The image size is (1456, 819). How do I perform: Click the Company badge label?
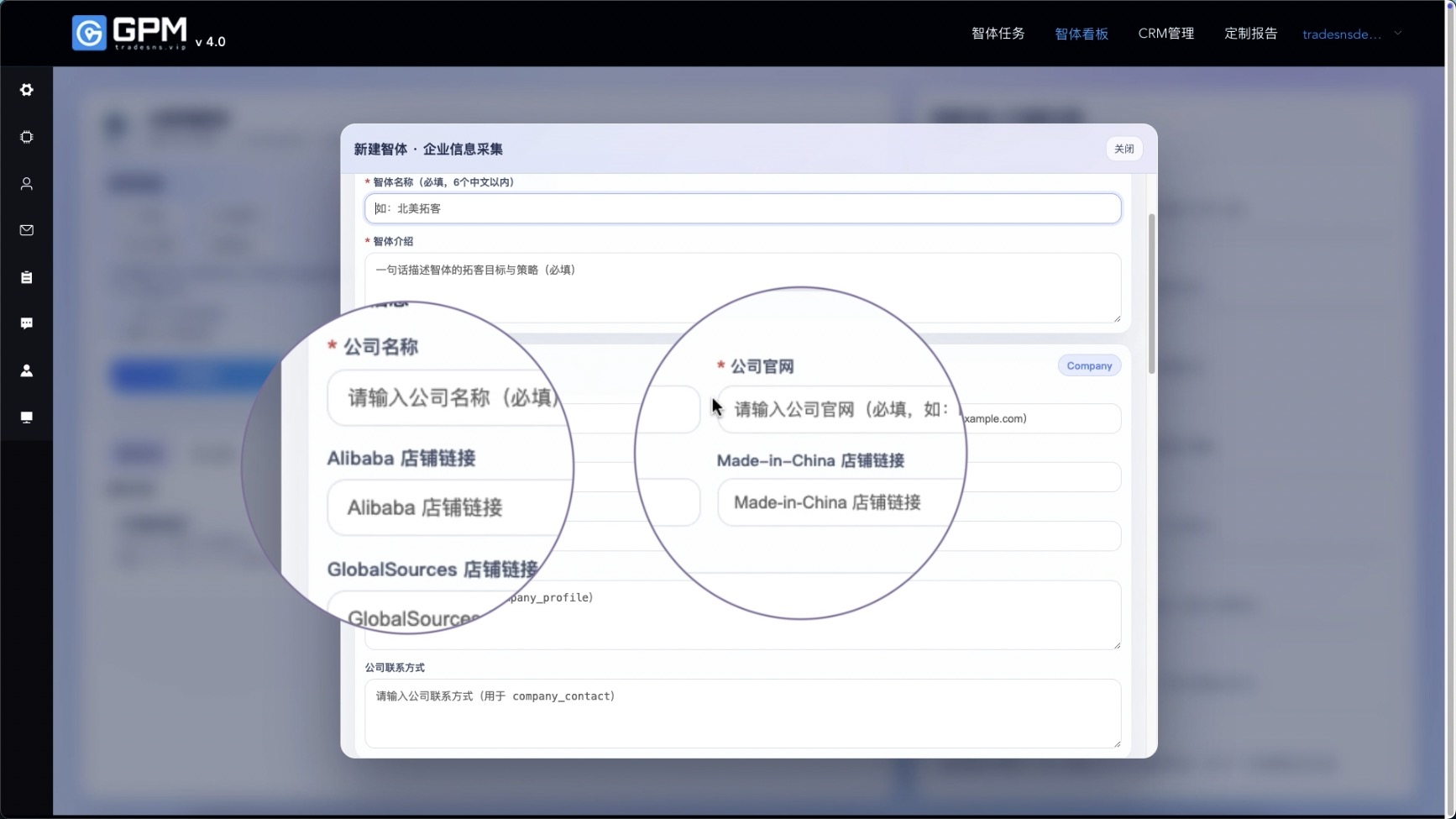[1088, 366]
